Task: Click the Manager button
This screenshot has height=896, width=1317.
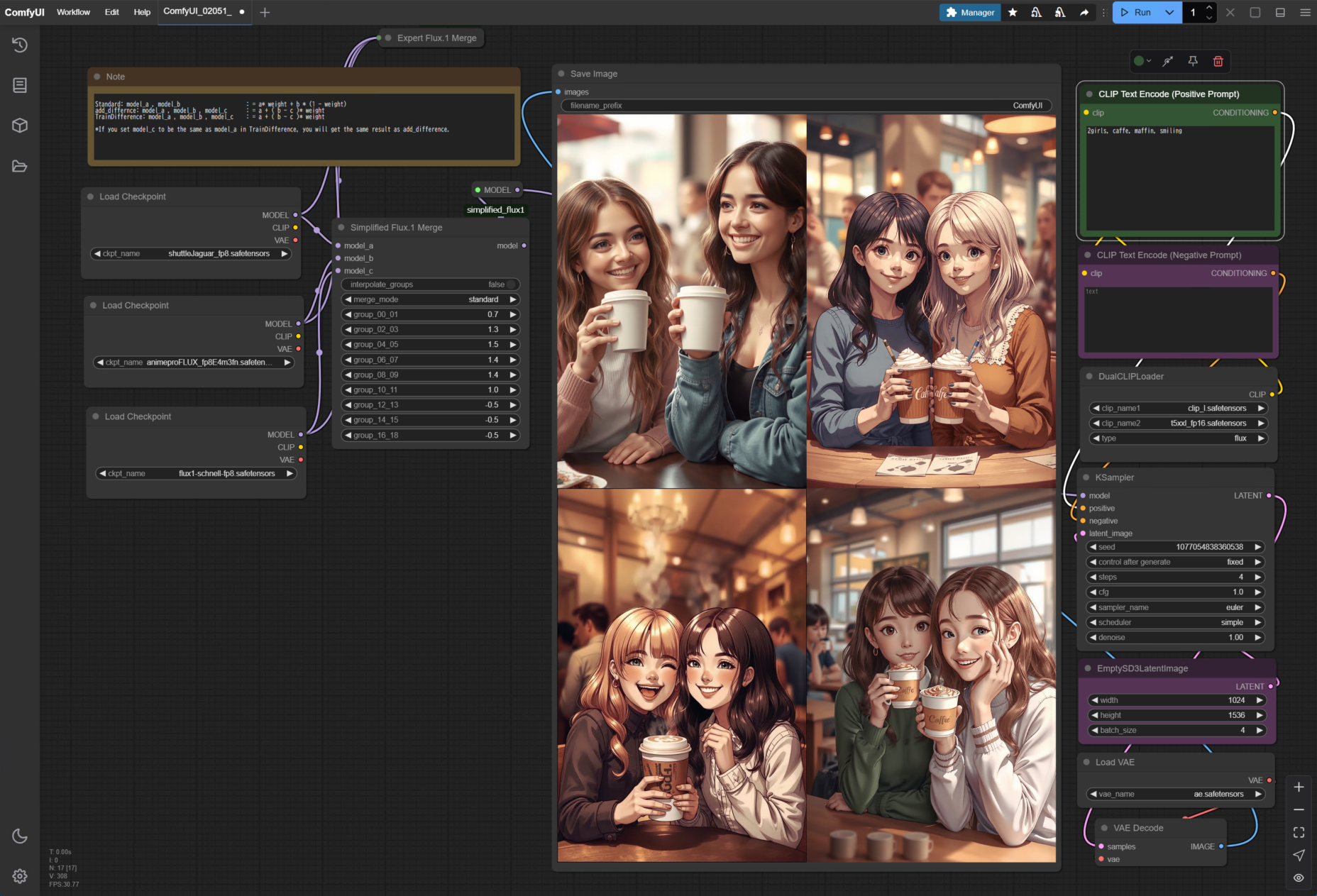Action: point(970,12)
